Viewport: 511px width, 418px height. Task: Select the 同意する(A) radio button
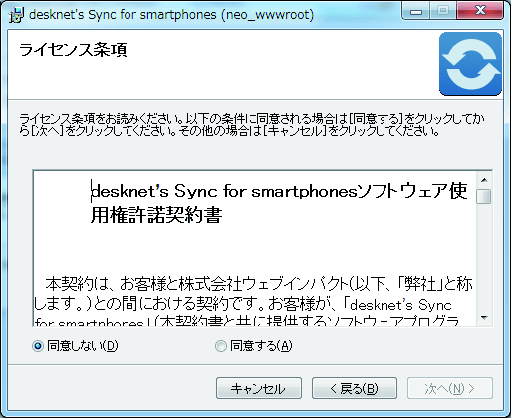click(221, 346)
